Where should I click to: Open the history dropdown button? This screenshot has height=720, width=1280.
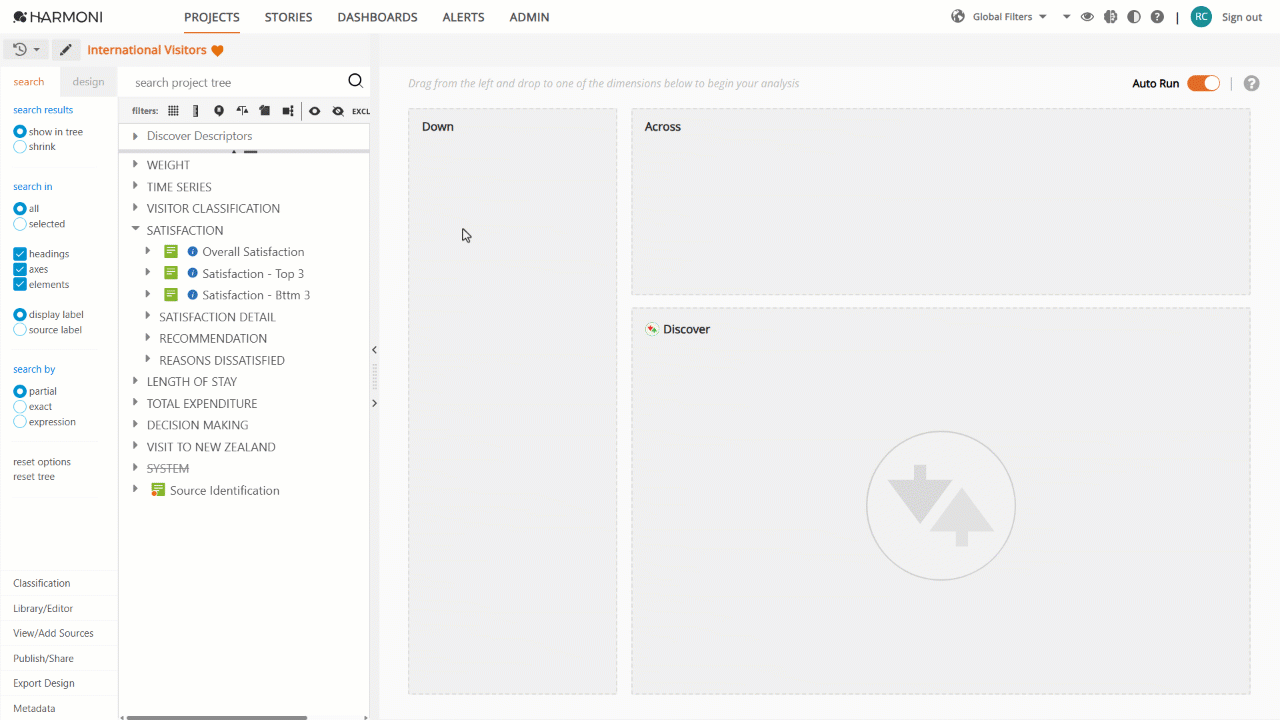click(x=27, y=50)
